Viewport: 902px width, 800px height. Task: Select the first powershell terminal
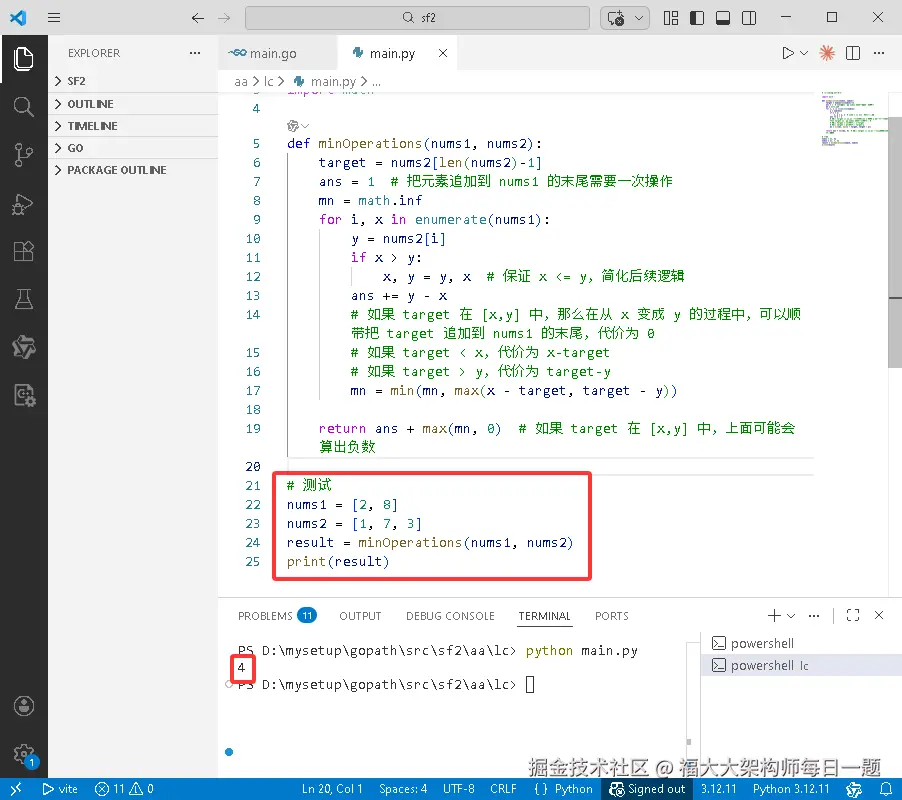801,643
